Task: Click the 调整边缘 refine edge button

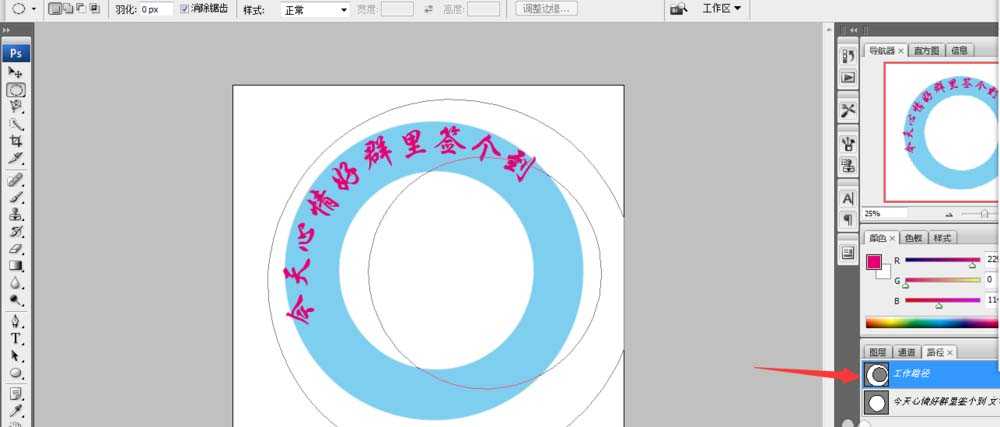Action: coord(548,9)
